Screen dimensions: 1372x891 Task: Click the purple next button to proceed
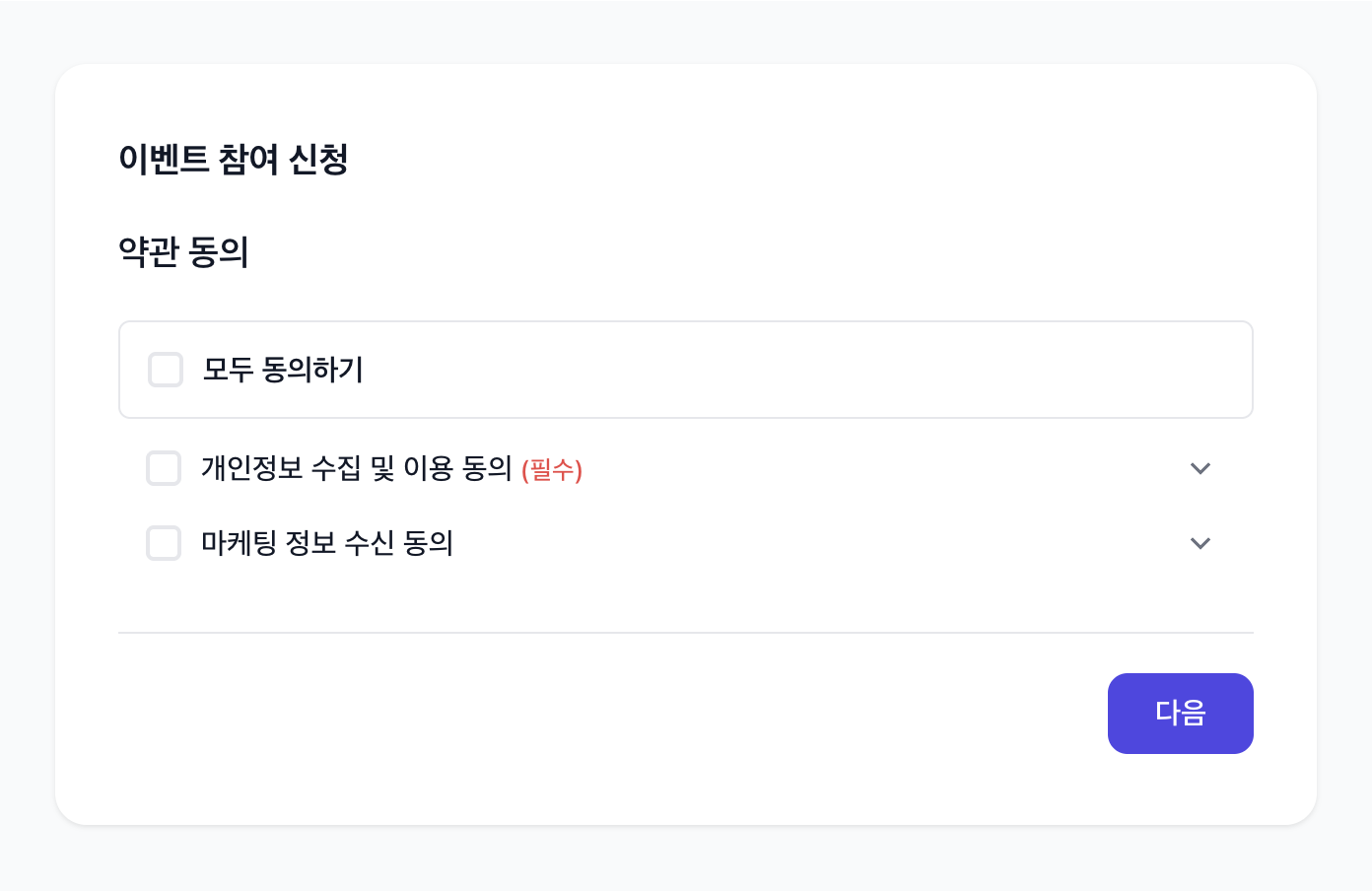click(x=1180, y=714)
